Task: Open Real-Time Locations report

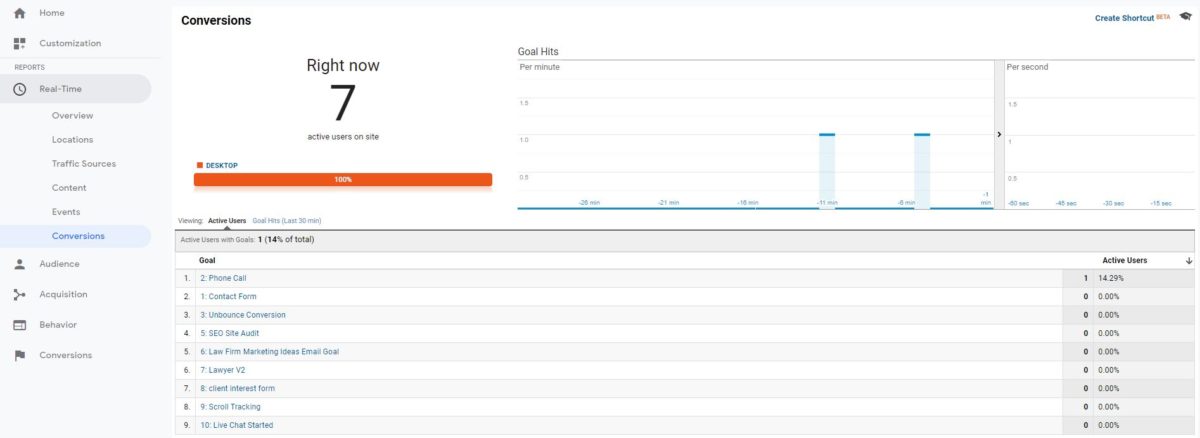Action: (x=72, y=140)
